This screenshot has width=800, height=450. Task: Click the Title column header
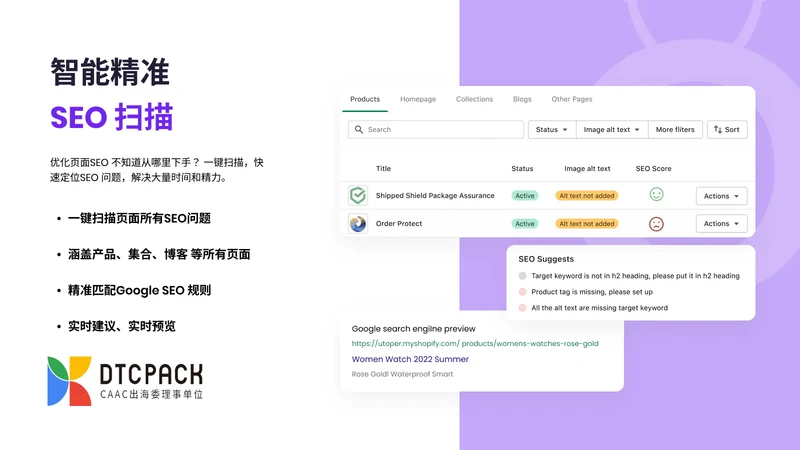pos(383,168)
